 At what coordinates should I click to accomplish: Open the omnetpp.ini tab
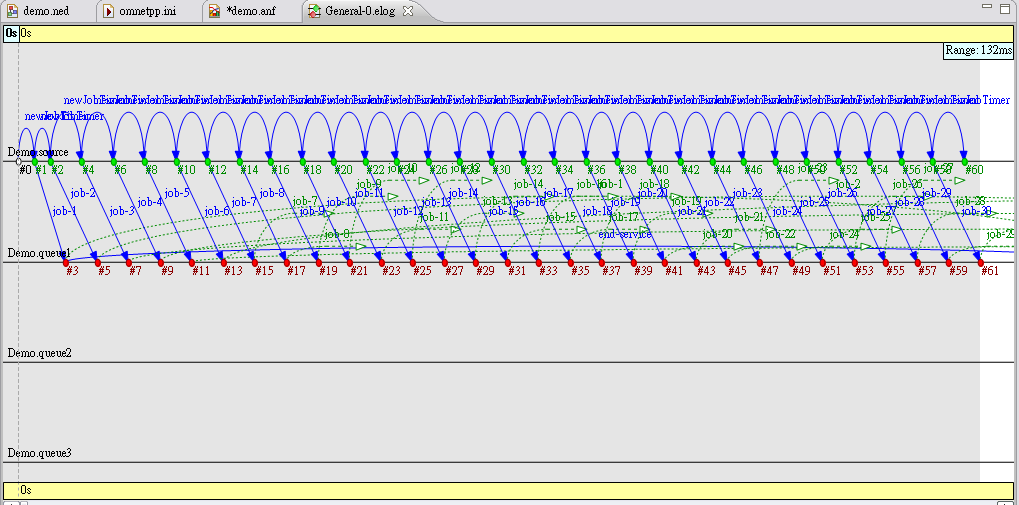[x=147, y=11]
